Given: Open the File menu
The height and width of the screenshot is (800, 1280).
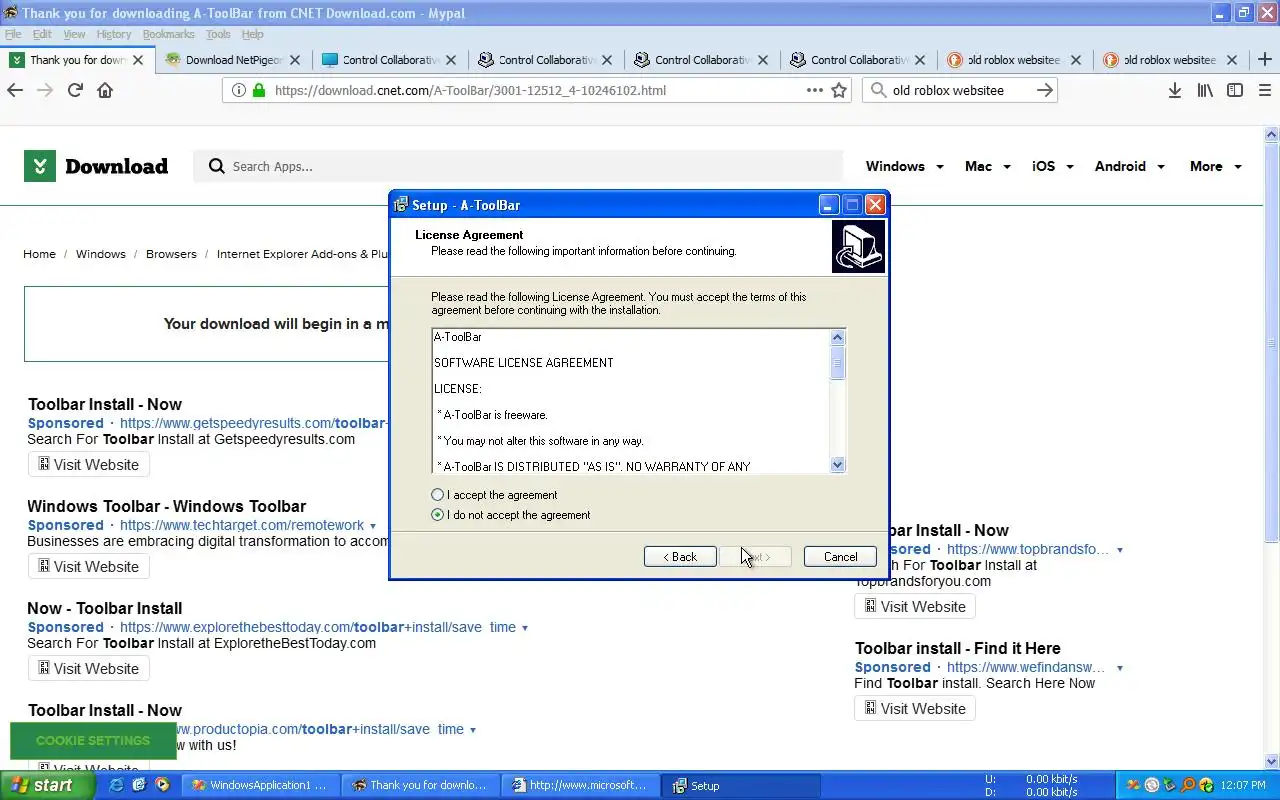Looking at the screenshot, I should [13, 34].
